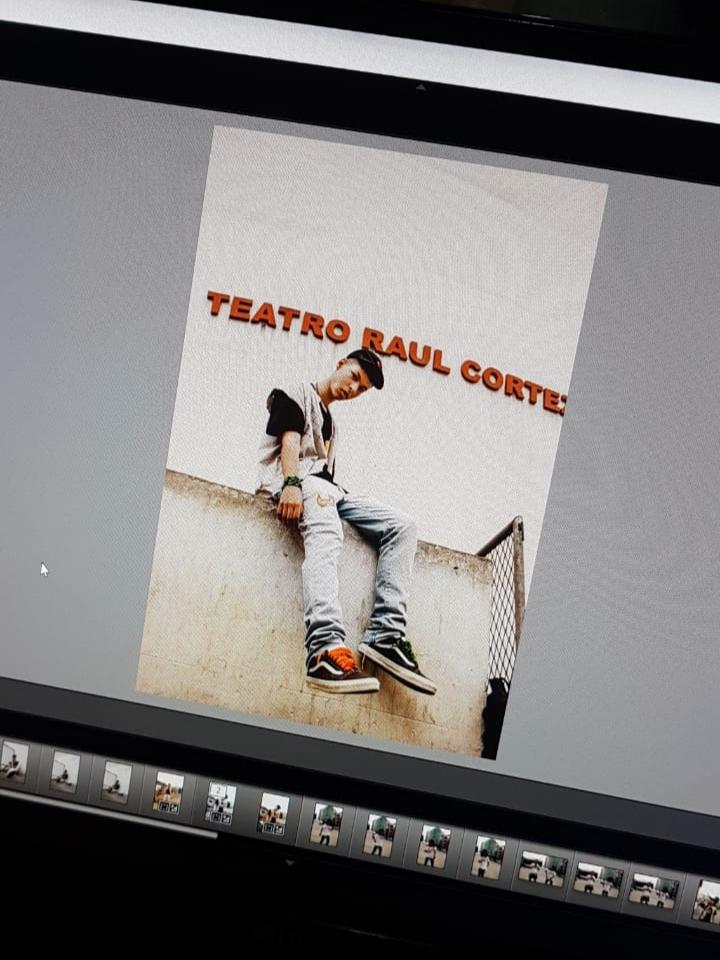Image resolution: width=720 pixels, height=960 pixels.
Task: Select the partially visible thumbnail at filmstrip's right end
Action: (707, 902)
